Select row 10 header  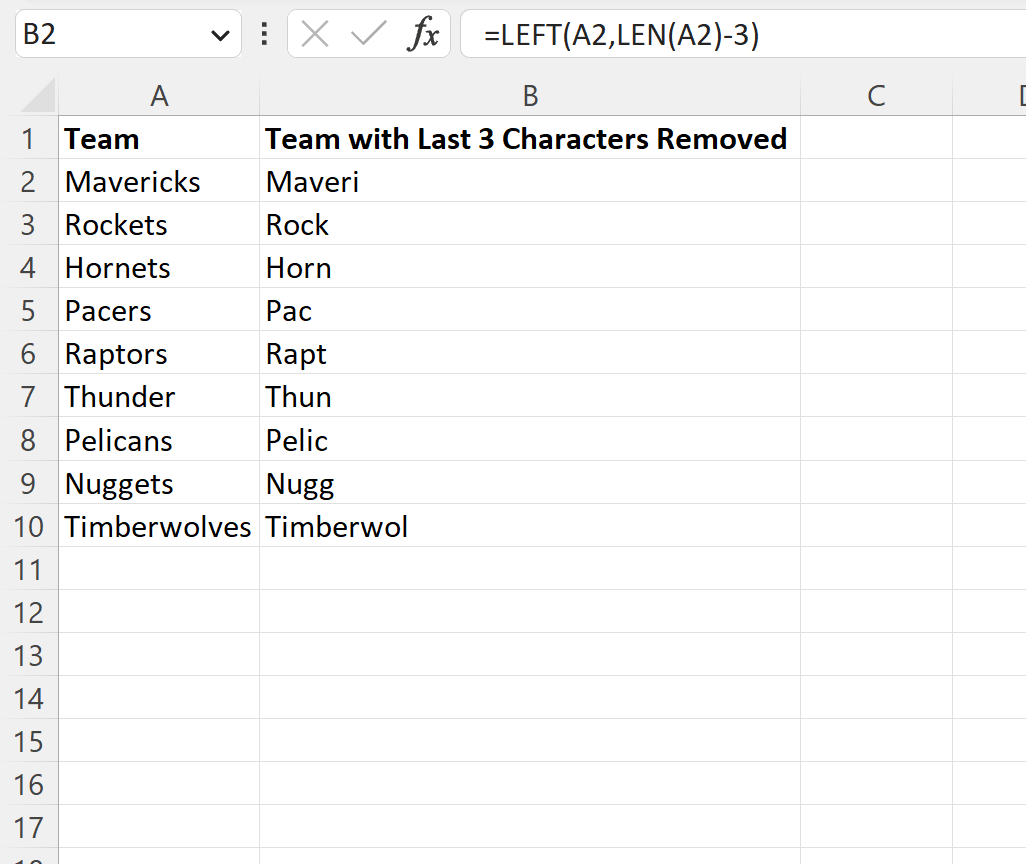[31, 527]
